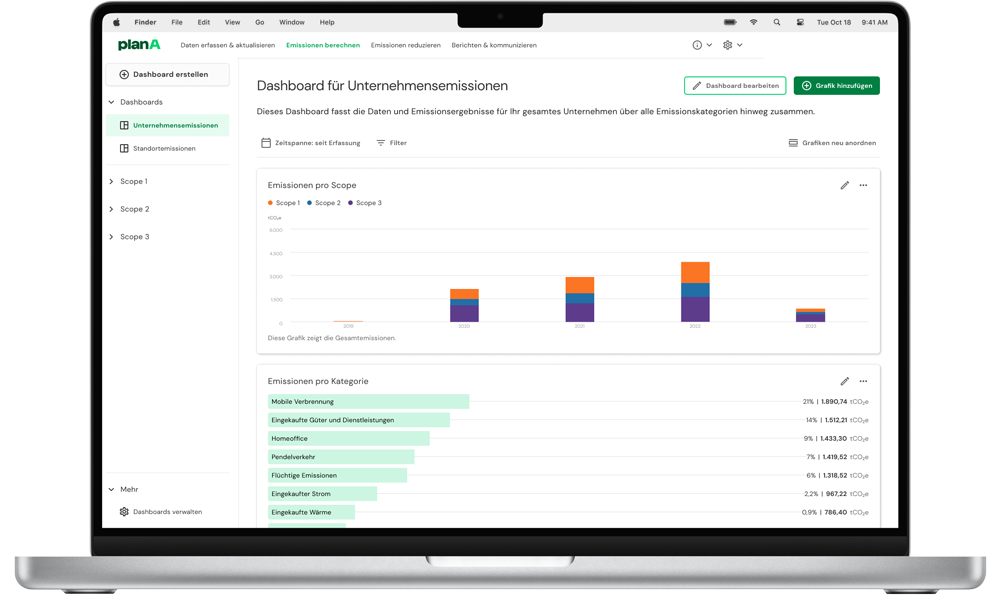
Task: Expand Scope 1 section in sidebar
Action: (133, 181)
